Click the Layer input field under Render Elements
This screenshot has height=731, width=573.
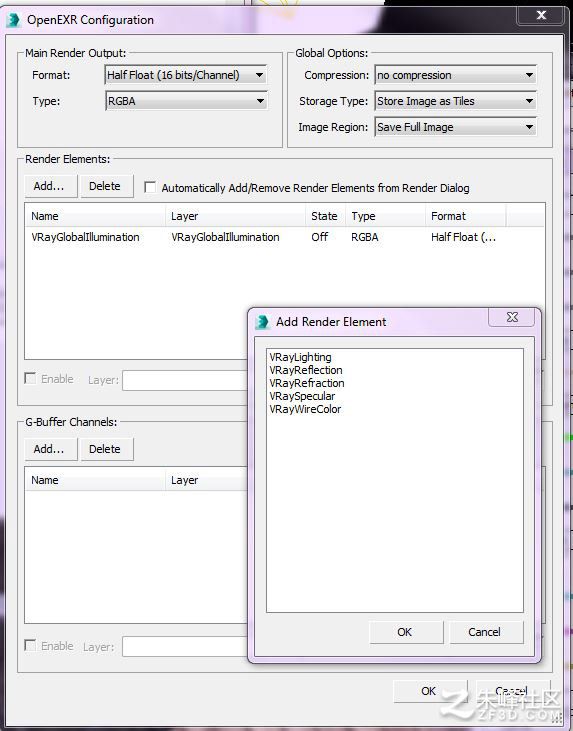pyautogui.click(x=185, y=380)
